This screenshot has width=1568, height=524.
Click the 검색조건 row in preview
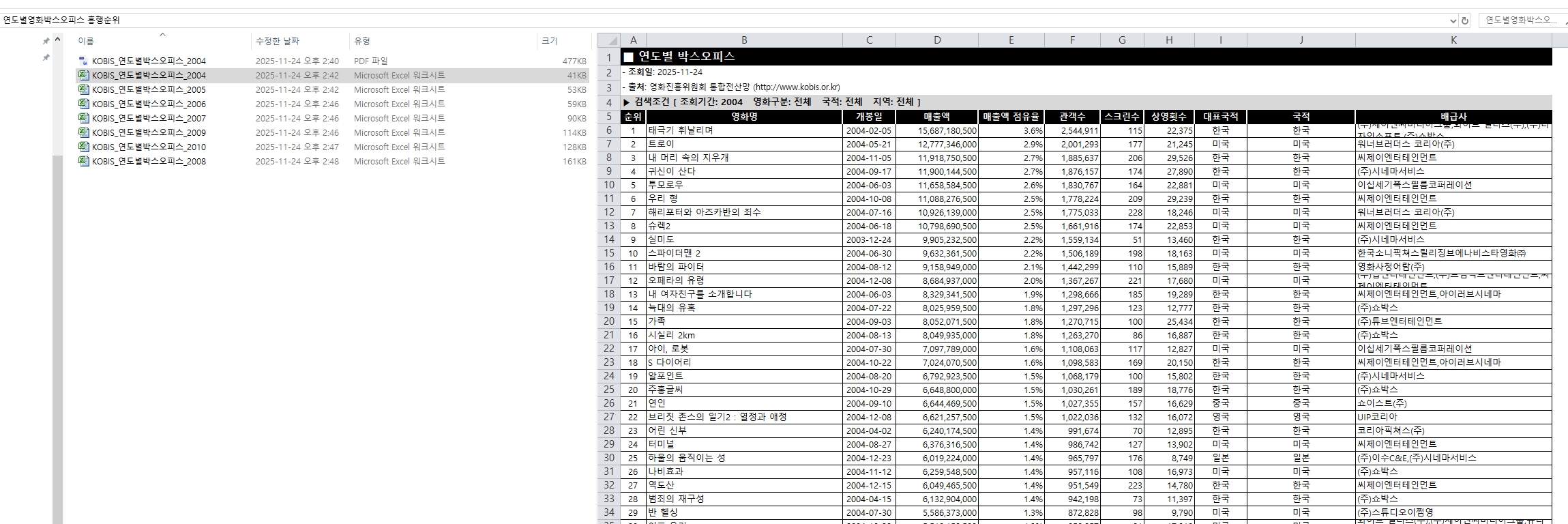1086,102
